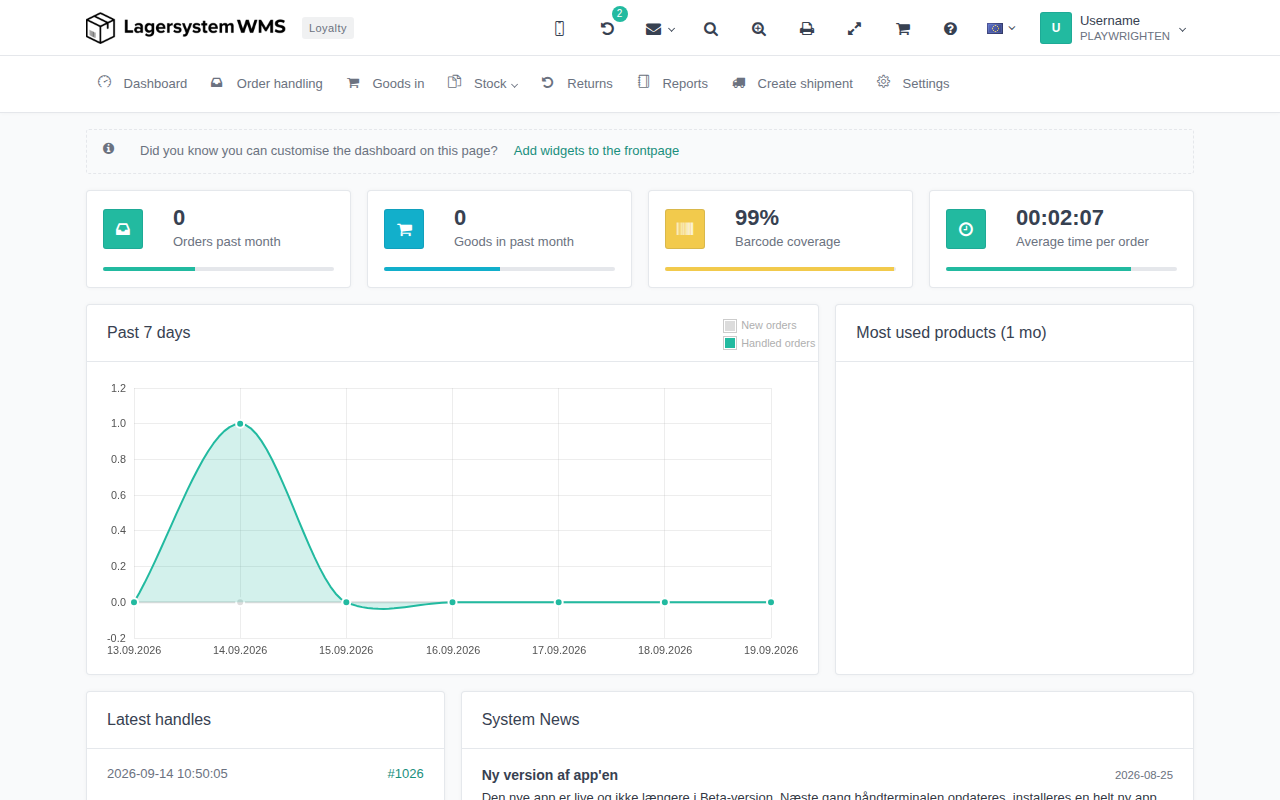Expand the Username PLAYWRIGHTEN account menu
The width and height of the screenshot is (1280, 800).
(x=1114, y=28)
